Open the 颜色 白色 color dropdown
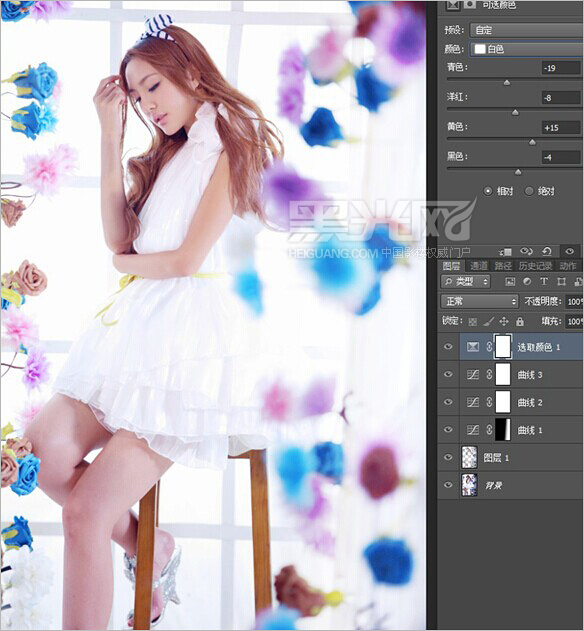Viewport: 584px width, 631px height. tap(527, 49)
